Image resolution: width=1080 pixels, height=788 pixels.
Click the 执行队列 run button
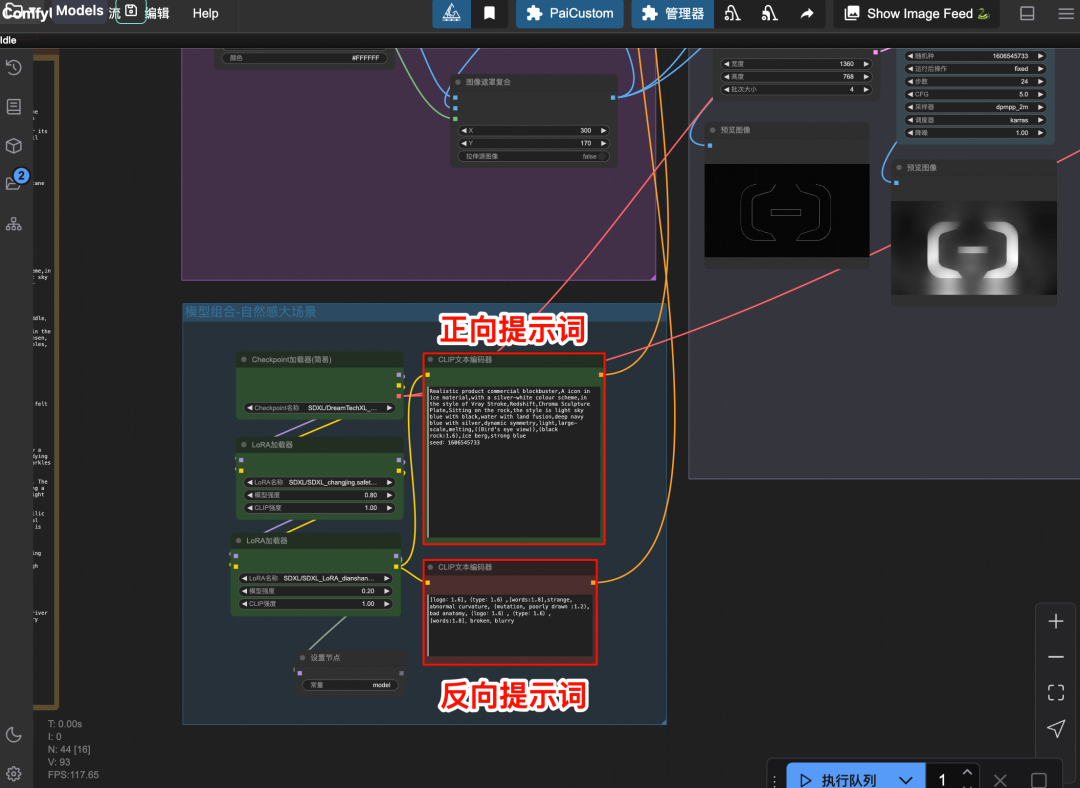click(838, 779)
